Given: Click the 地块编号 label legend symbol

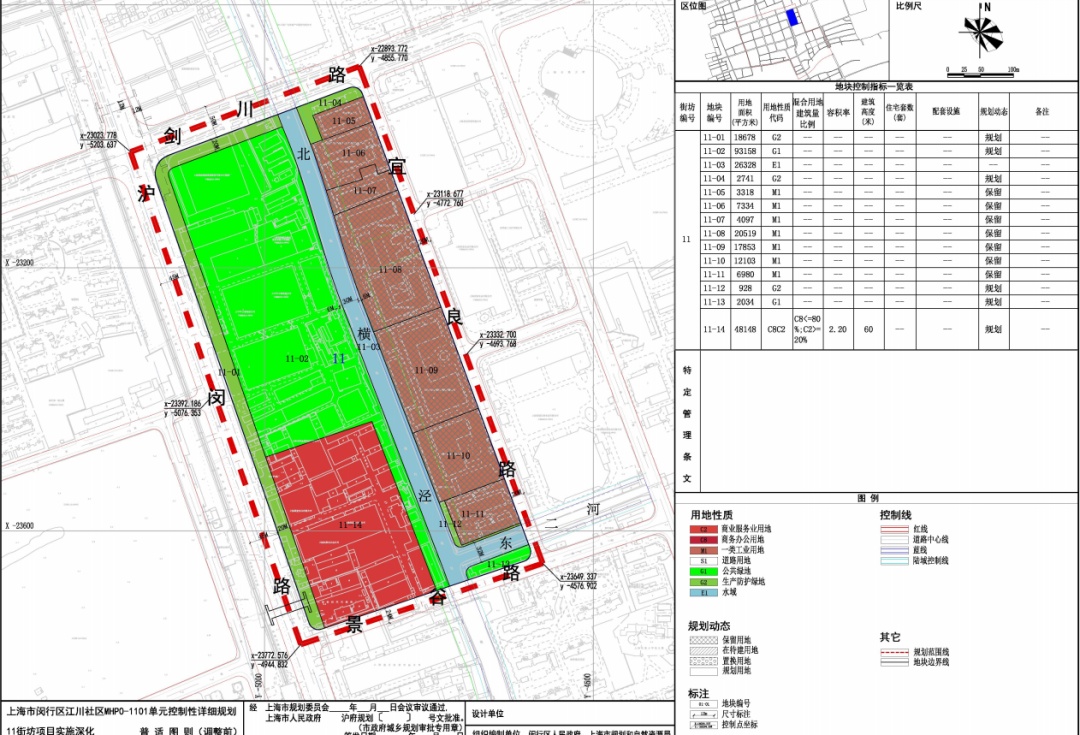Looking at the screenshot, I should click(x=703, y=703).
